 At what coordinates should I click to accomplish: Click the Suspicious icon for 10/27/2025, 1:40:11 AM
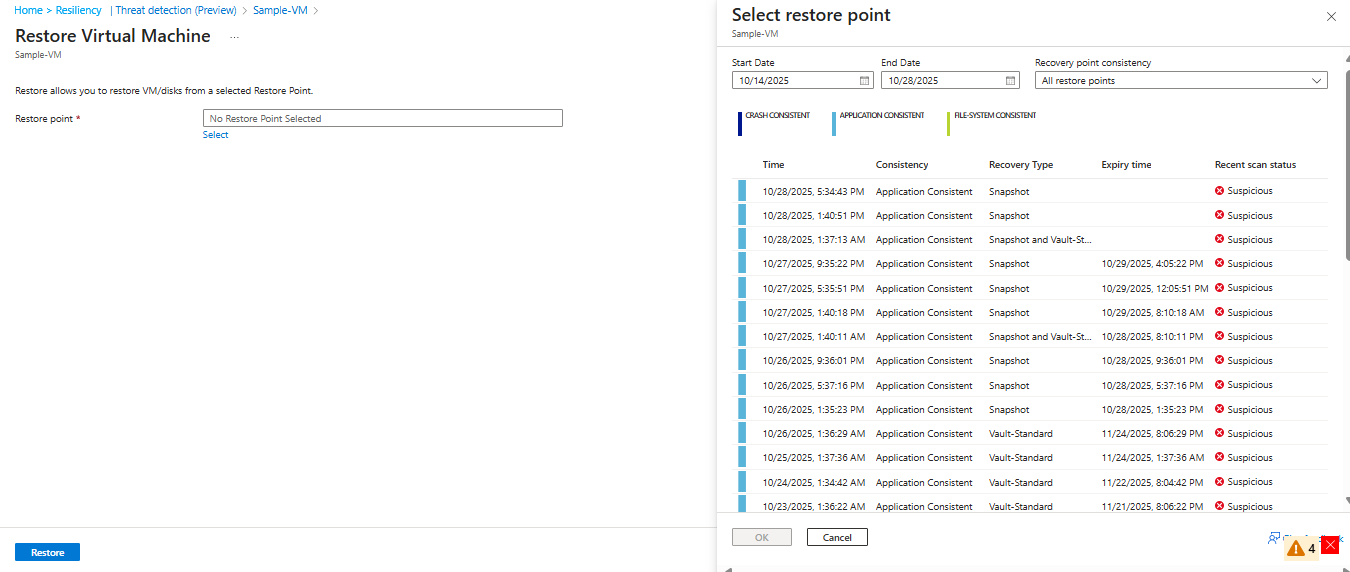pos(1219,336)
